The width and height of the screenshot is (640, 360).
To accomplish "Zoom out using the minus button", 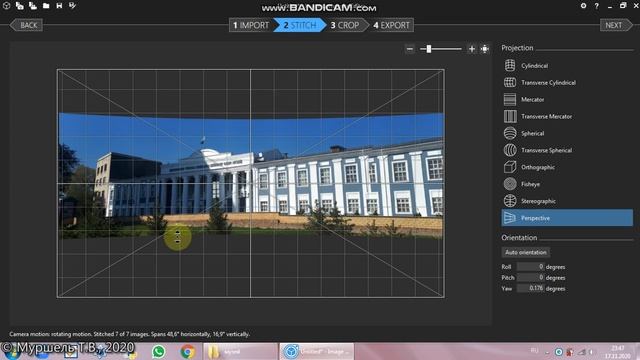I will (x=410, y=49).
